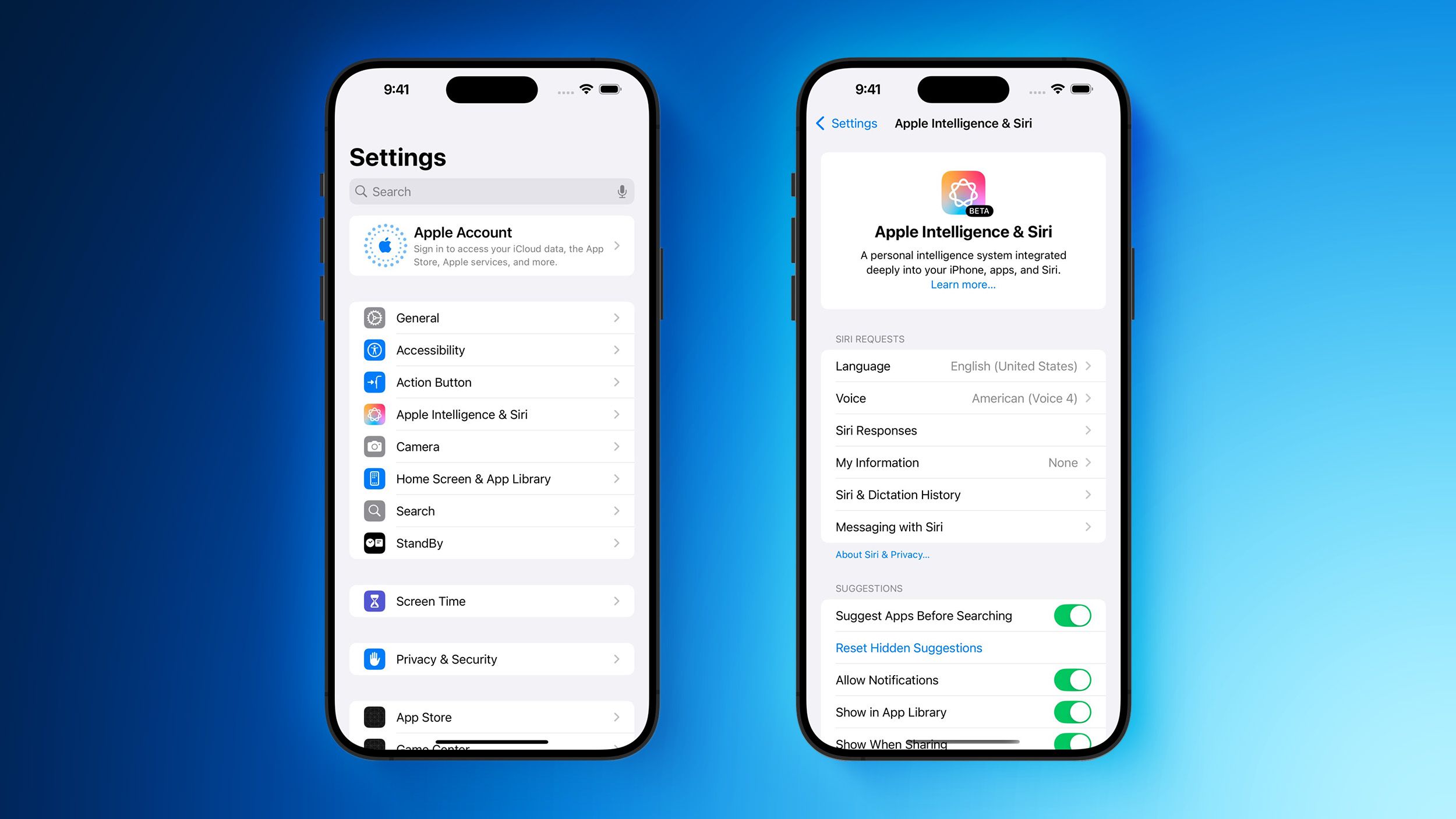Open Action Button settings
The height and width of the screenshot is (819, 1456).
pos(493,382)
